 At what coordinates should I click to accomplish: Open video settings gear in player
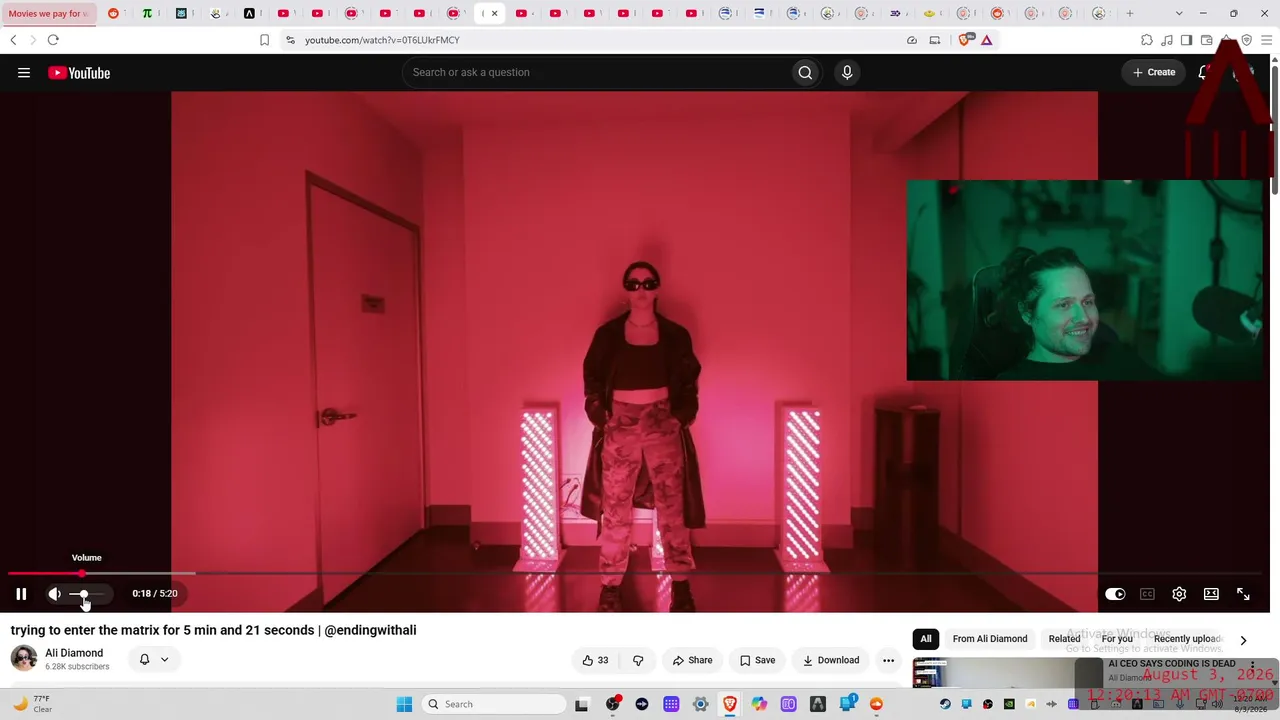(1179, 594)
